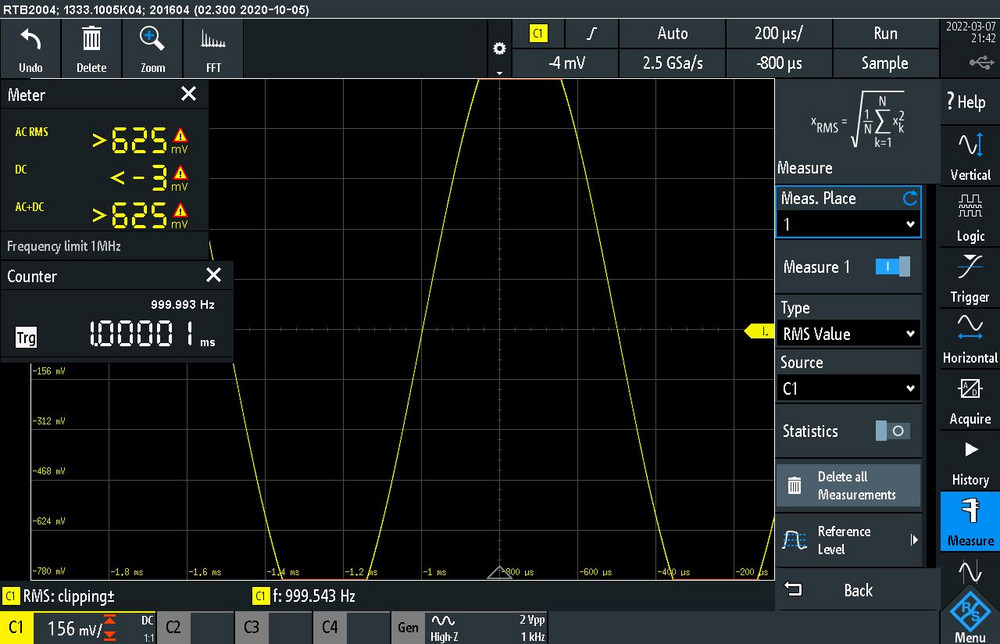
Task: Close the Counter panel
Action: point(214,275)
